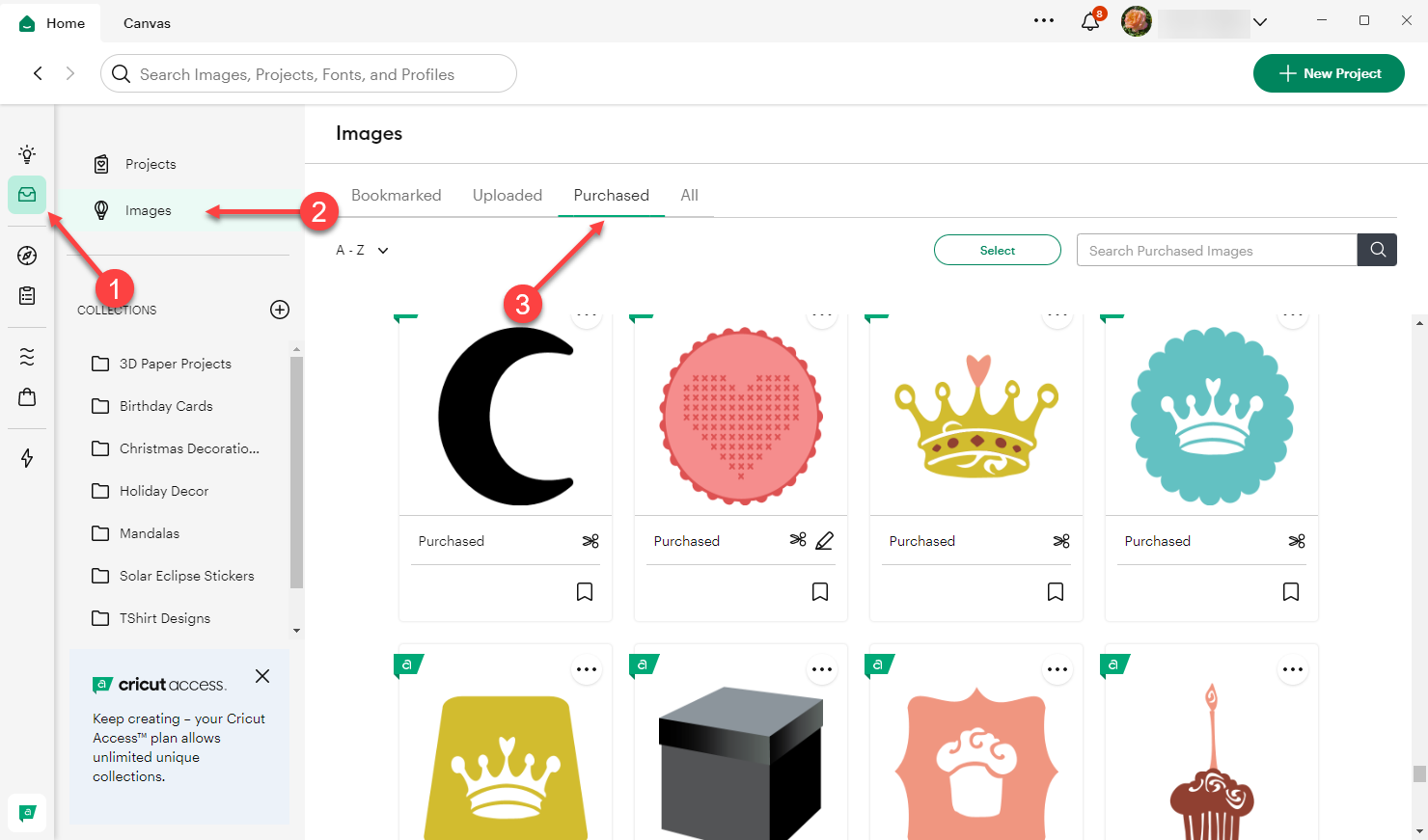Open the lightbulb inspiration sidebar icon
1428x840 pixels.
tap(27, 154)
